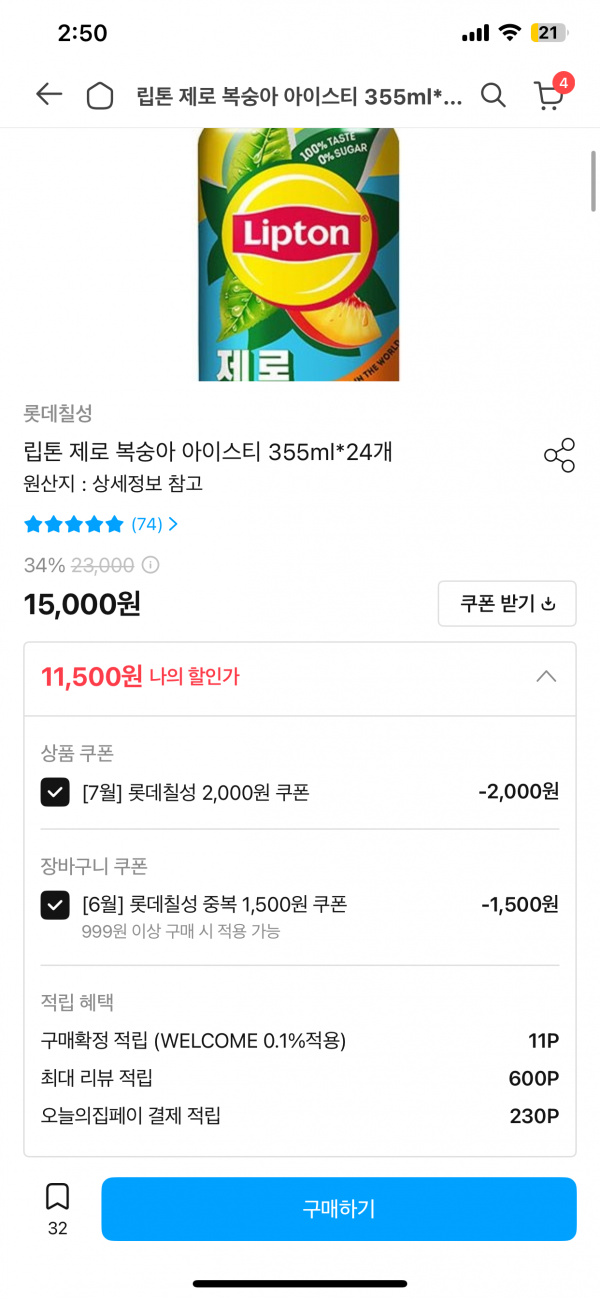Tap the battery indicator in the status bar
600x1299 pixels.
pyautogui.click(x=549, y=33)
